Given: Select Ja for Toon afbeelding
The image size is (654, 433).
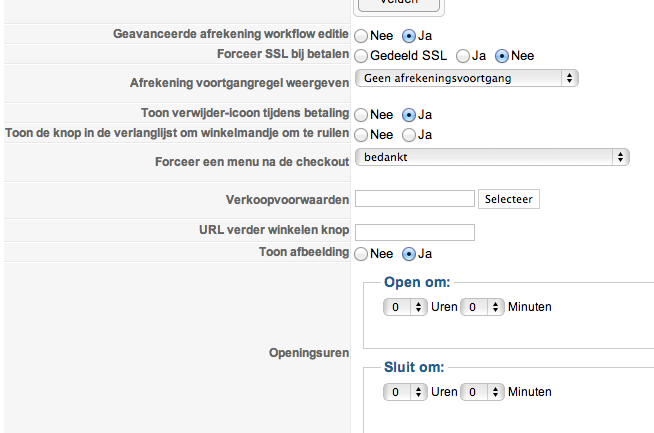Looking at the screenshot, I should (x=408, y=254).
